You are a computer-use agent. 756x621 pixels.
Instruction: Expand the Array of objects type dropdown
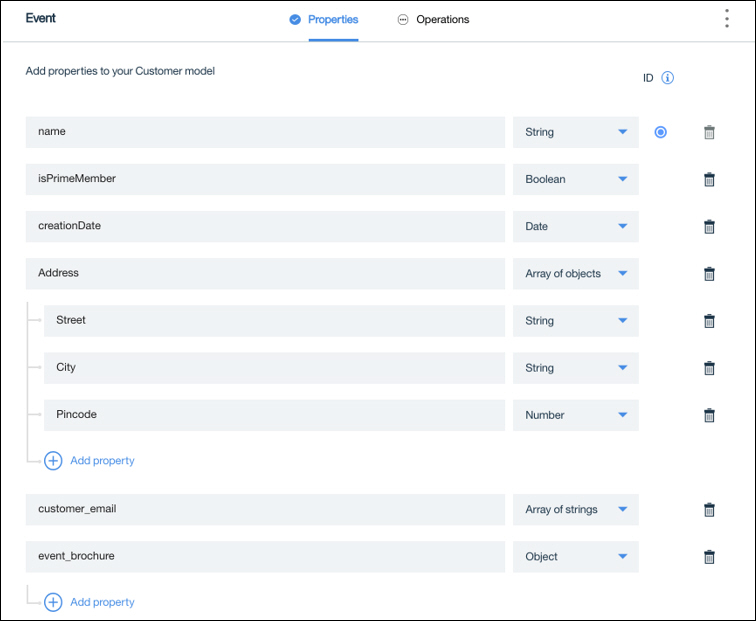pyautogui.click(x=576, y=274)
